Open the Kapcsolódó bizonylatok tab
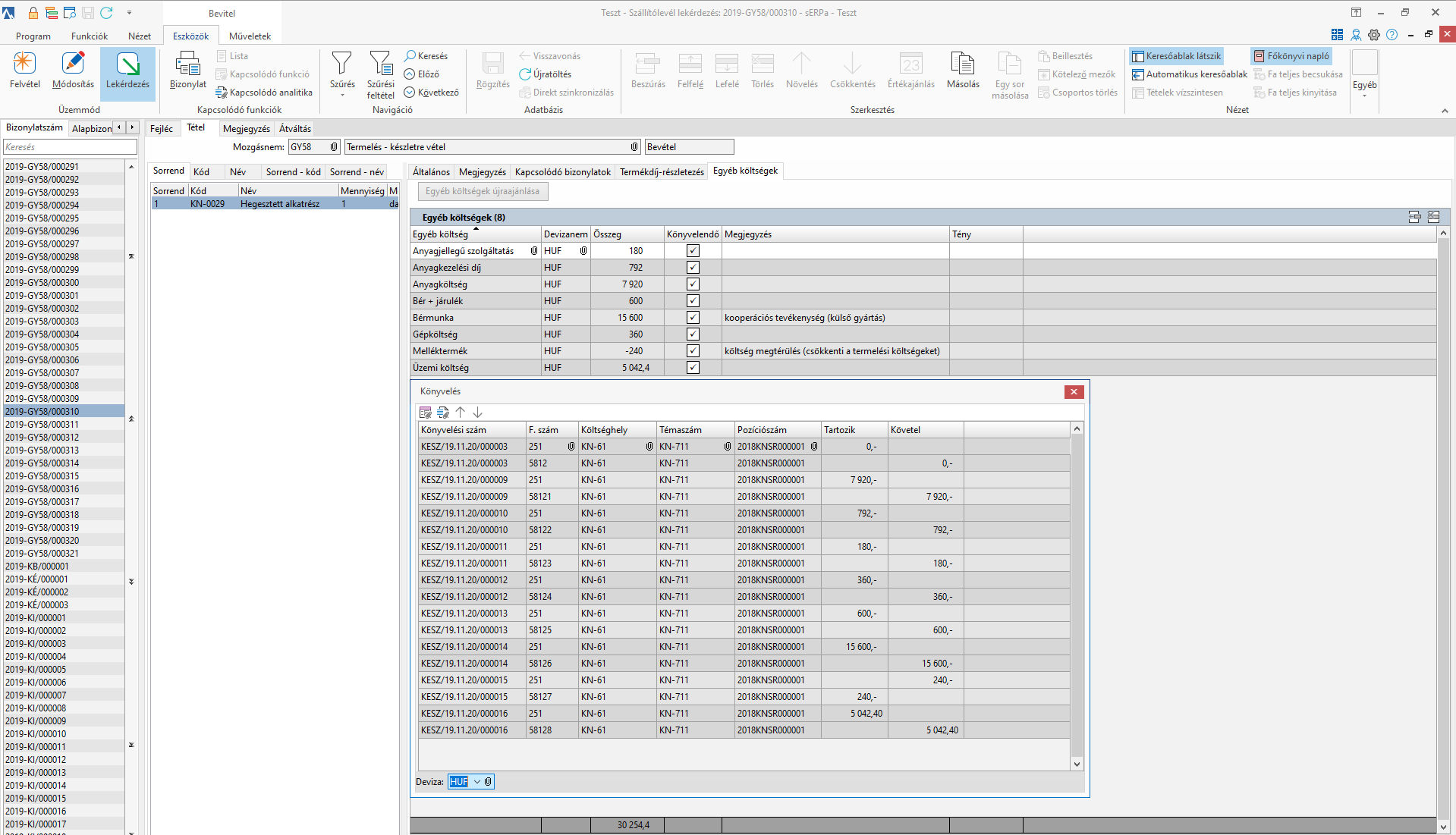 tap(562, 172)
